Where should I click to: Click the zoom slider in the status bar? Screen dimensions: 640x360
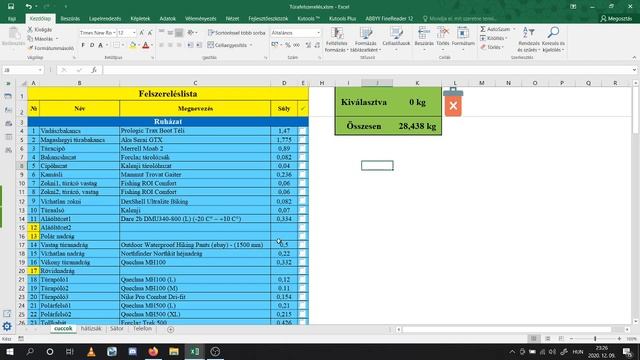click(x=595, y=339)
